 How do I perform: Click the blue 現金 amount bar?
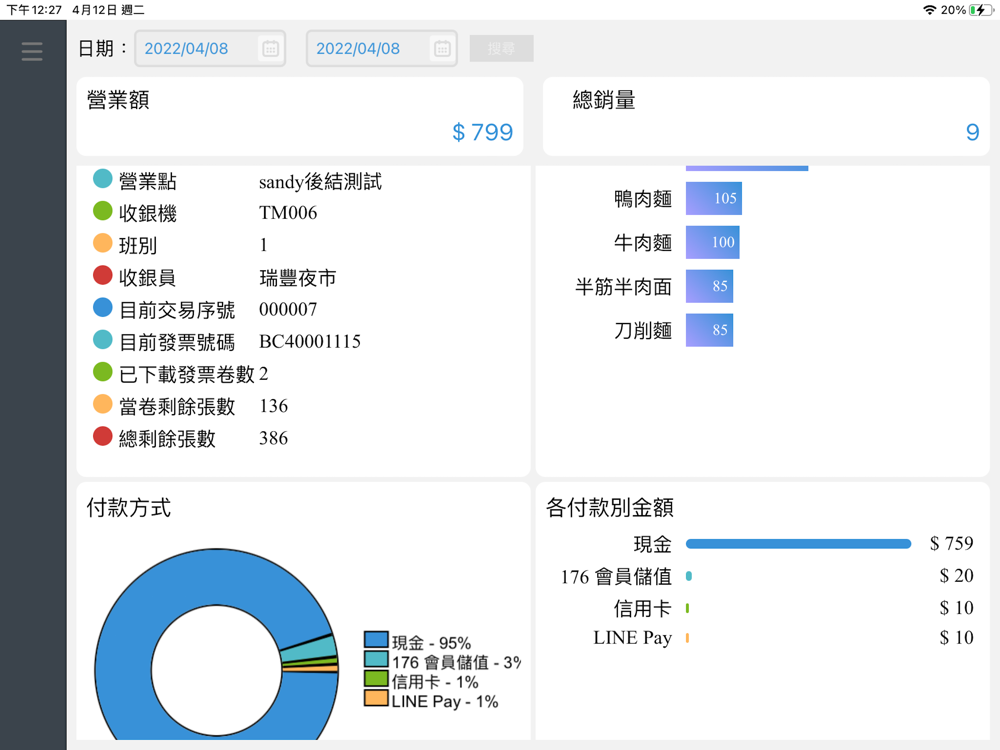click(798, 544)
